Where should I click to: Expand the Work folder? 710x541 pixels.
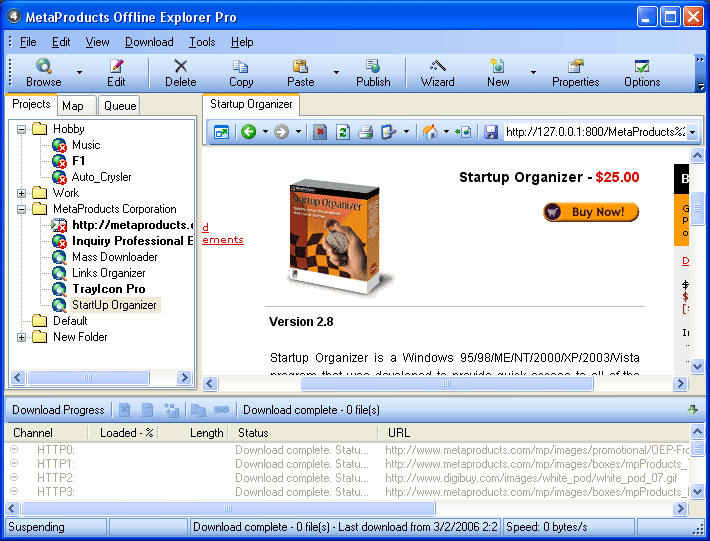point(21,193)
